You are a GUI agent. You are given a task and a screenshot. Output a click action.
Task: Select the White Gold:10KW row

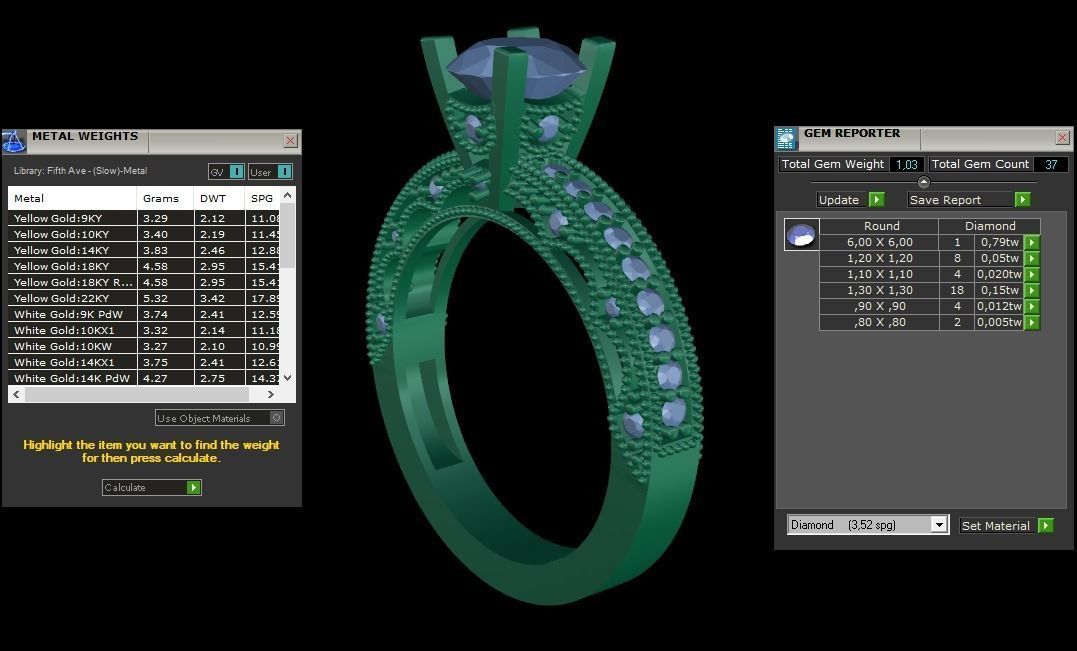144,347
